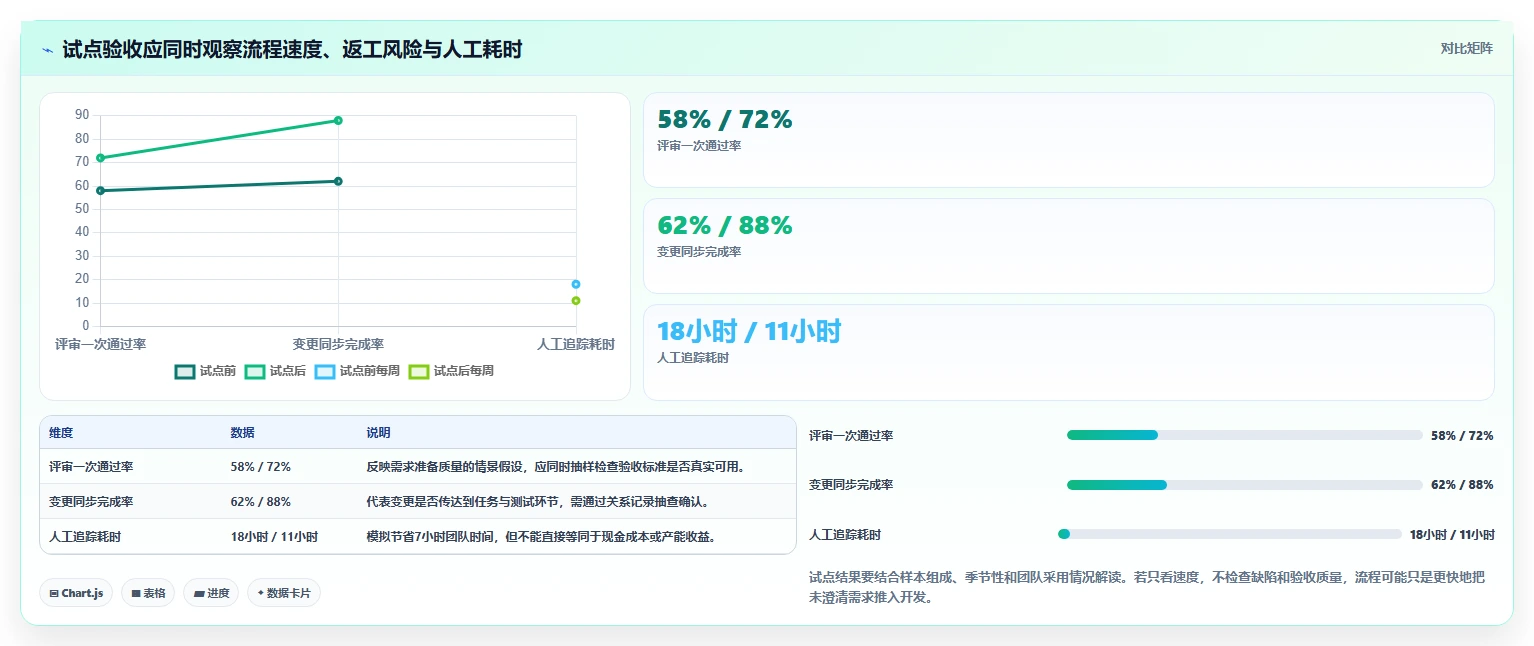Click 人工追踪耗时 caption under 18小时 card
The image size is (1534, 646).
pos(693,358)
